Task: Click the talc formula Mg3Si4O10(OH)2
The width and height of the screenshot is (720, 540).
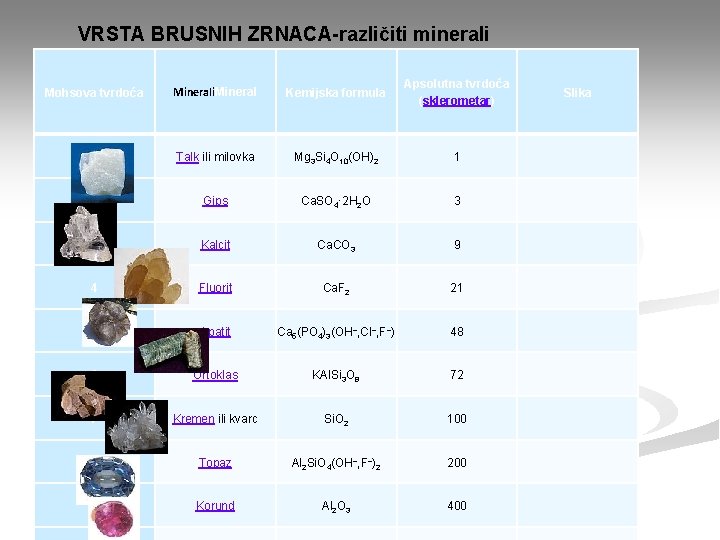Action: (x=336, y=158)
